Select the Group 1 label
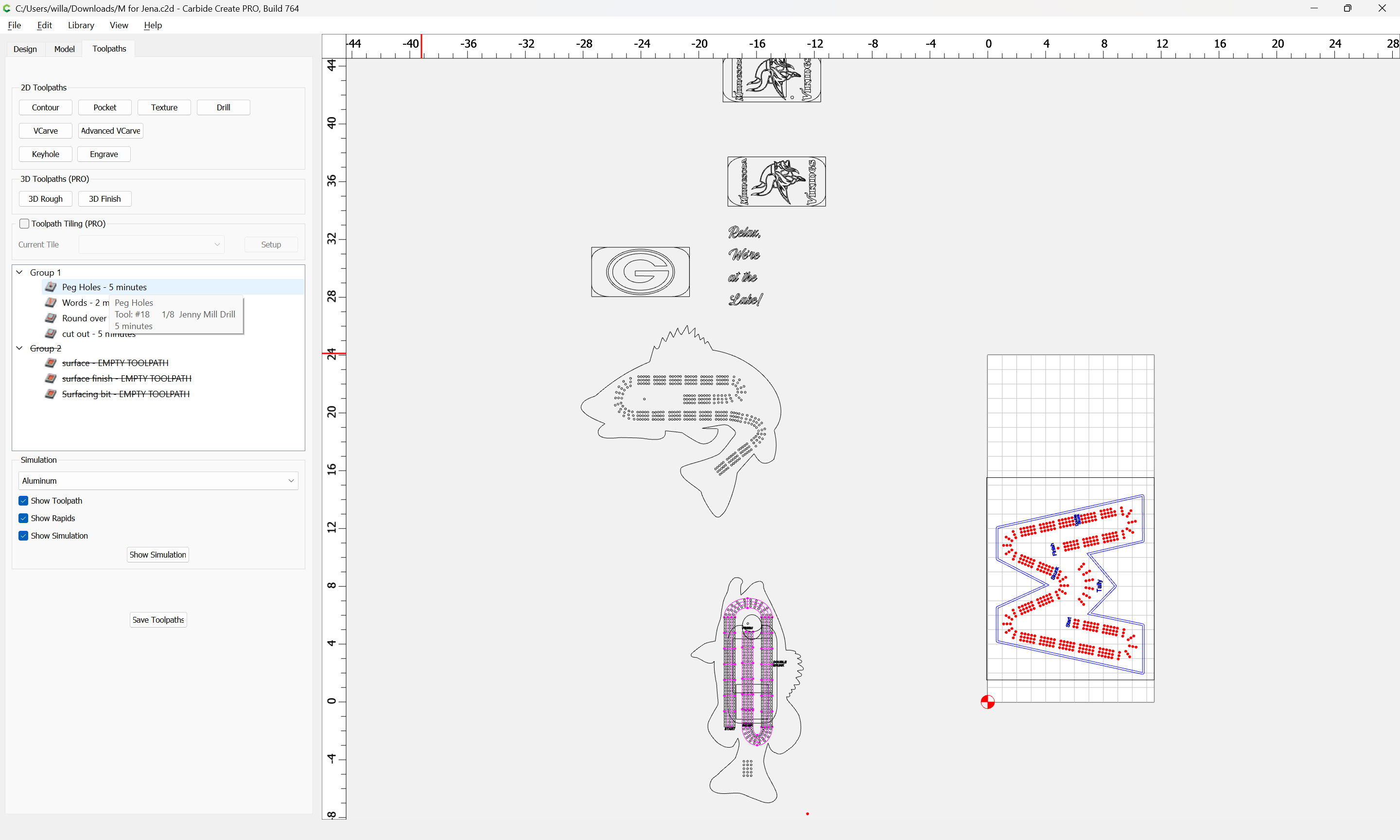This screenshot has width=1400, height=840. 45,272
